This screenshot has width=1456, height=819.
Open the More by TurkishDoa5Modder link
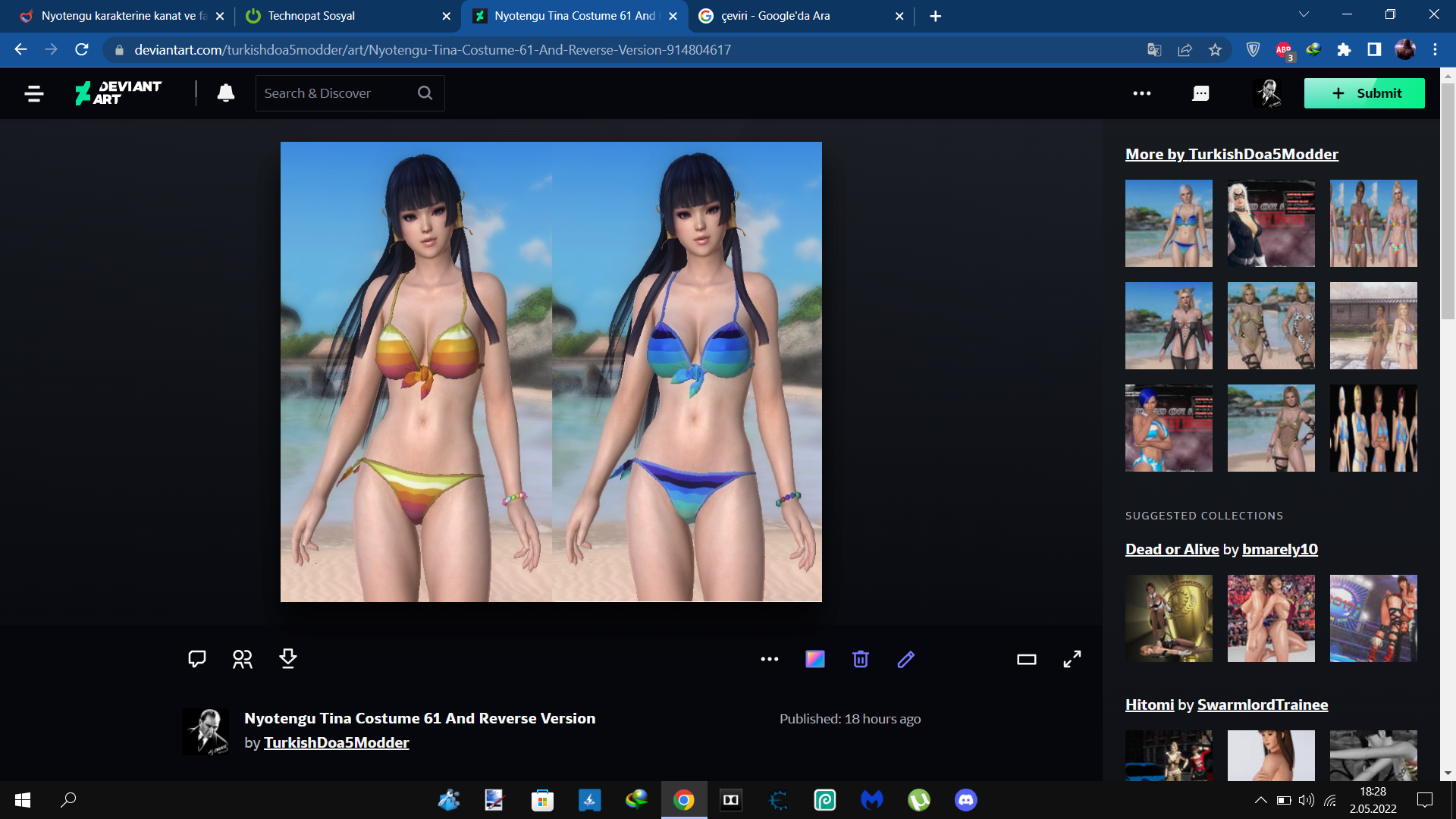[1232, 154]
